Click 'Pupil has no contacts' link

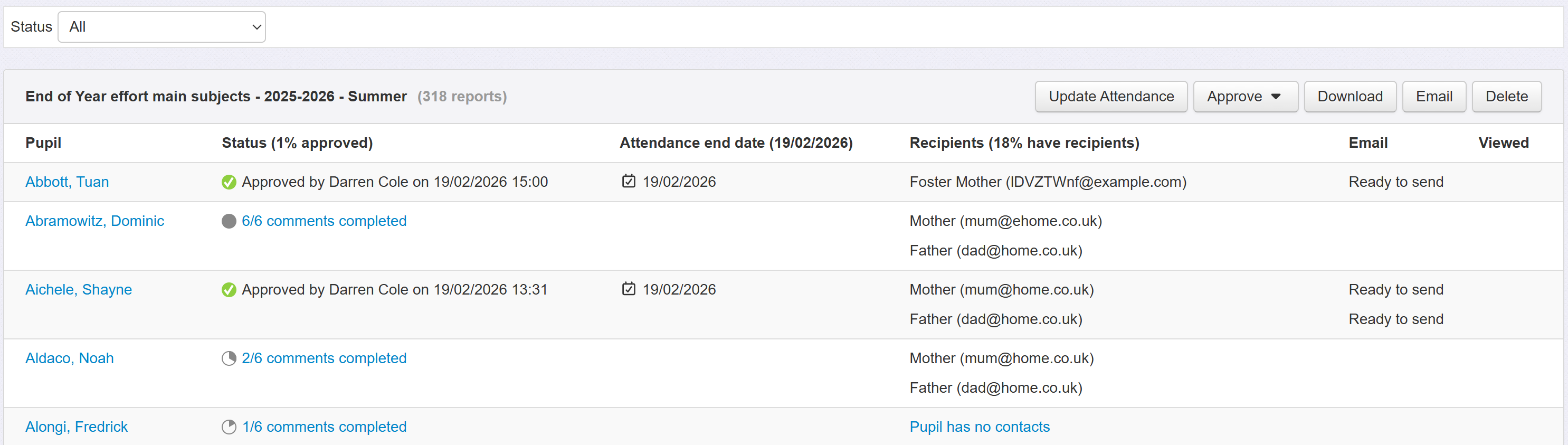tap(980, 427)
